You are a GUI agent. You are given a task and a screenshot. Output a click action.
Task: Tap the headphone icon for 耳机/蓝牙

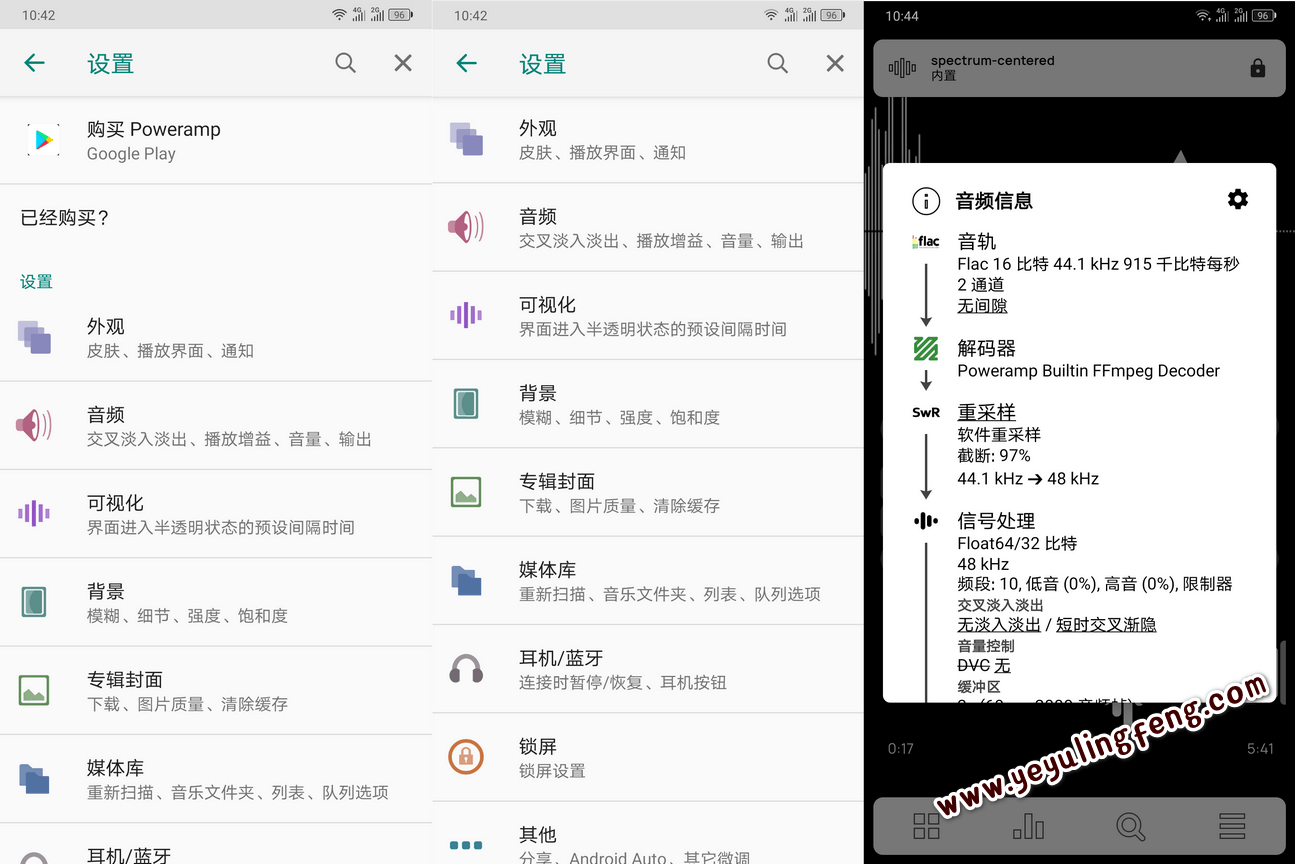point(466,668)
